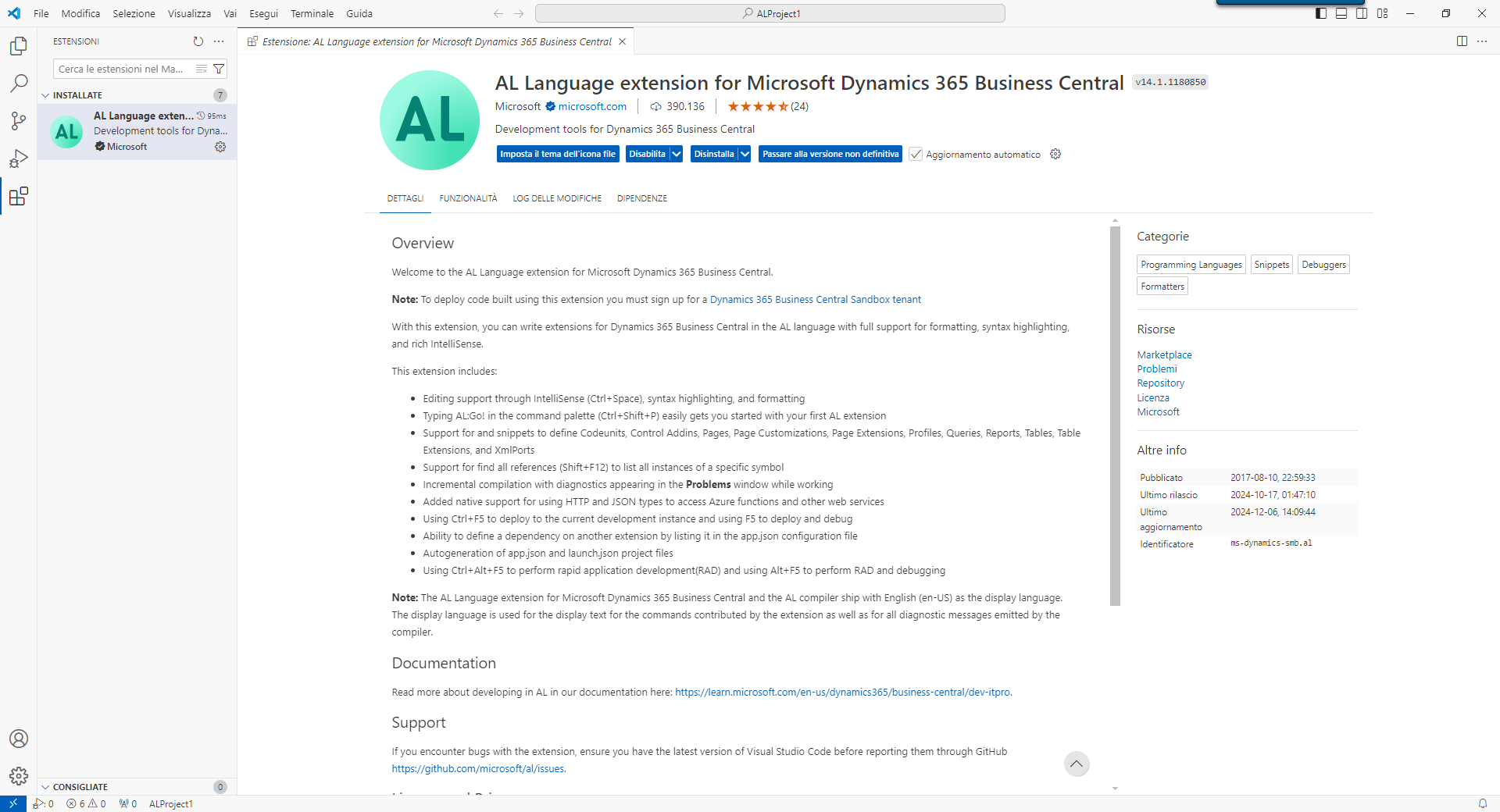This screenshot has height=812, width=1500.
Task: Open the Marketplace resource link
Action: [x=1164, y=354]
